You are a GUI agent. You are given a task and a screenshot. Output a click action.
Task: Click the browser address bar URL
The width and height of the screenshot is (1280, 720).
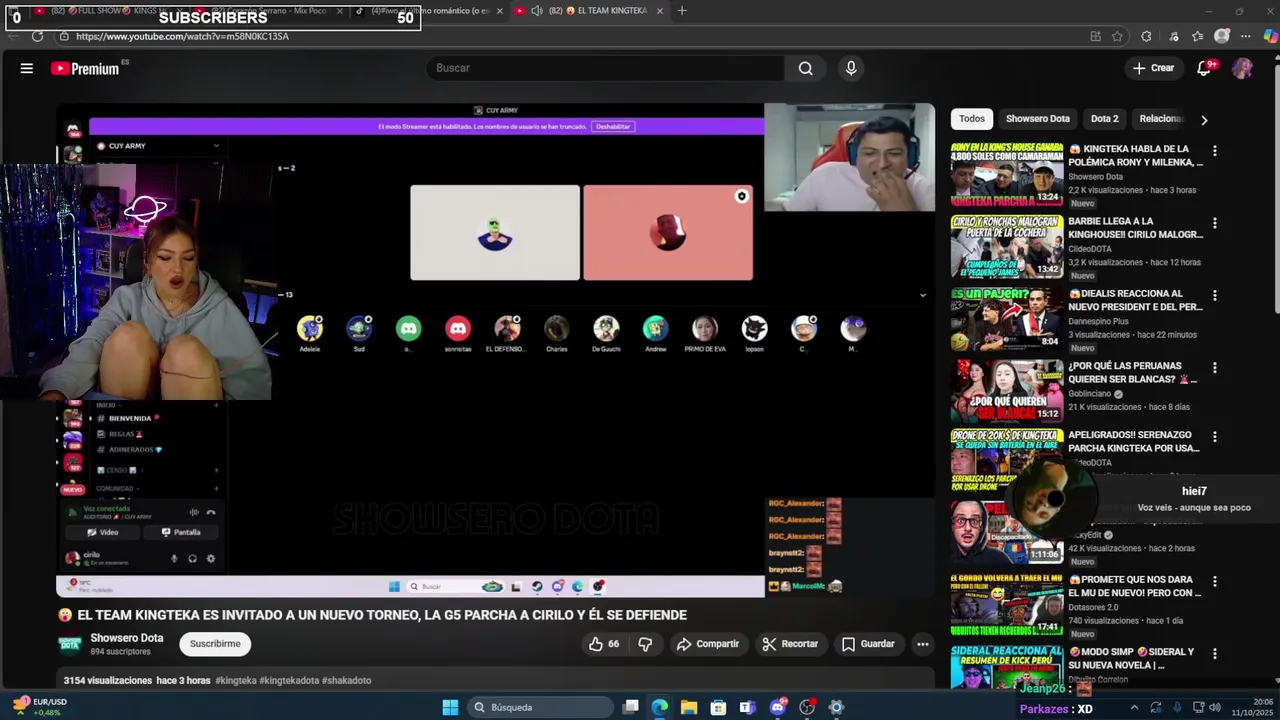pyautogui.click(x=182, y=36)
